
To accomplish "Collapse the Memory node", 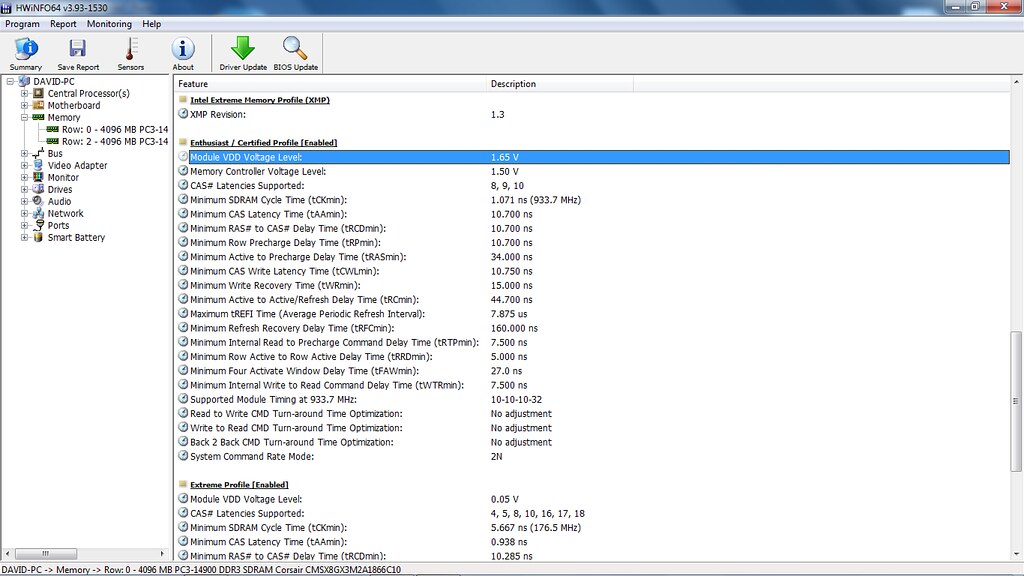I will [24, 118].
